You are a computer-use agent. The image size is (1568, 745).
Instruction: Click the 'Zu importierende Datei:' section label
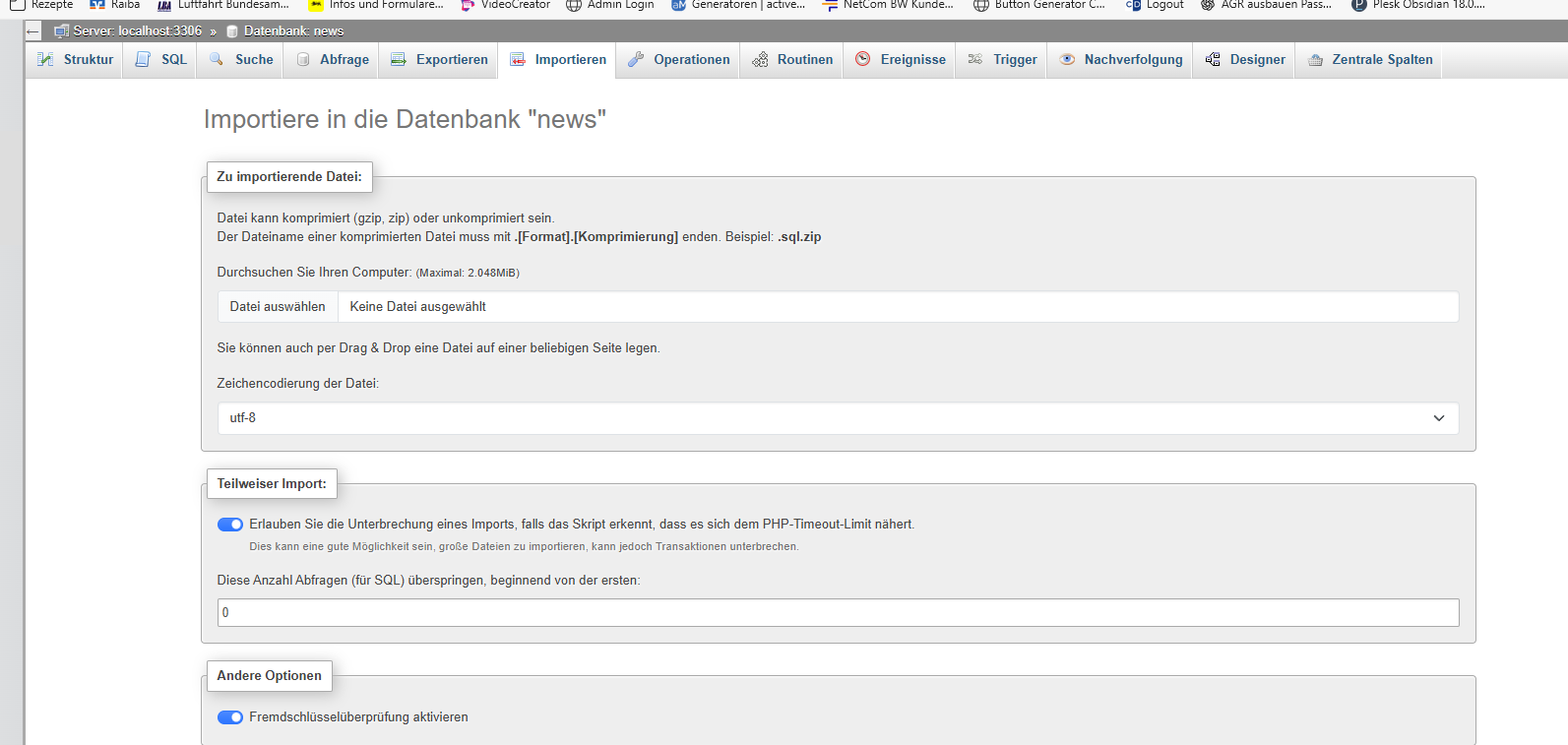(289, 177)
